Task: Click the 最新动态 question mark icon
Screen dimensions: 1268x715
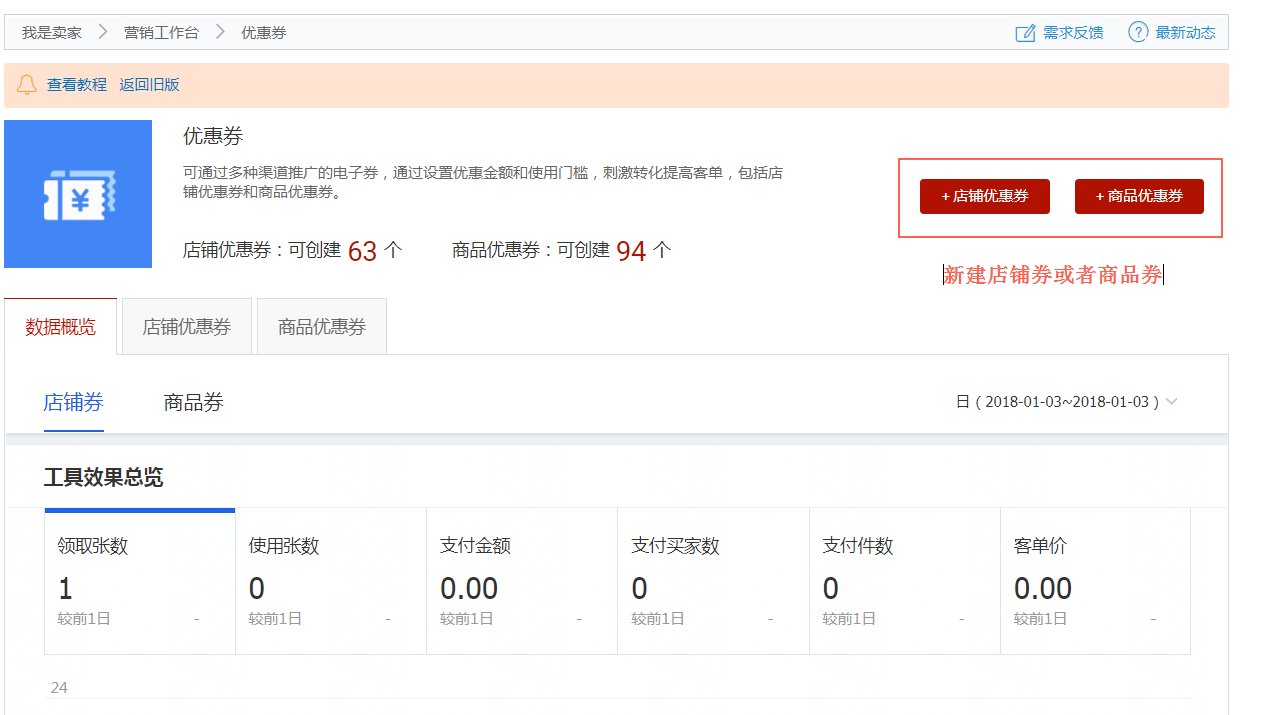Action: pos(1138,32)
